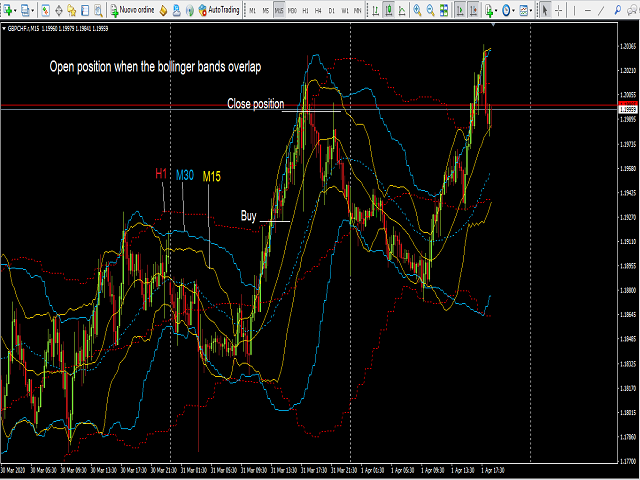Screen dimensions: 640x480
Task: Open the Market Watch panel
Action: pyautogui.click(x=45, y=10)
